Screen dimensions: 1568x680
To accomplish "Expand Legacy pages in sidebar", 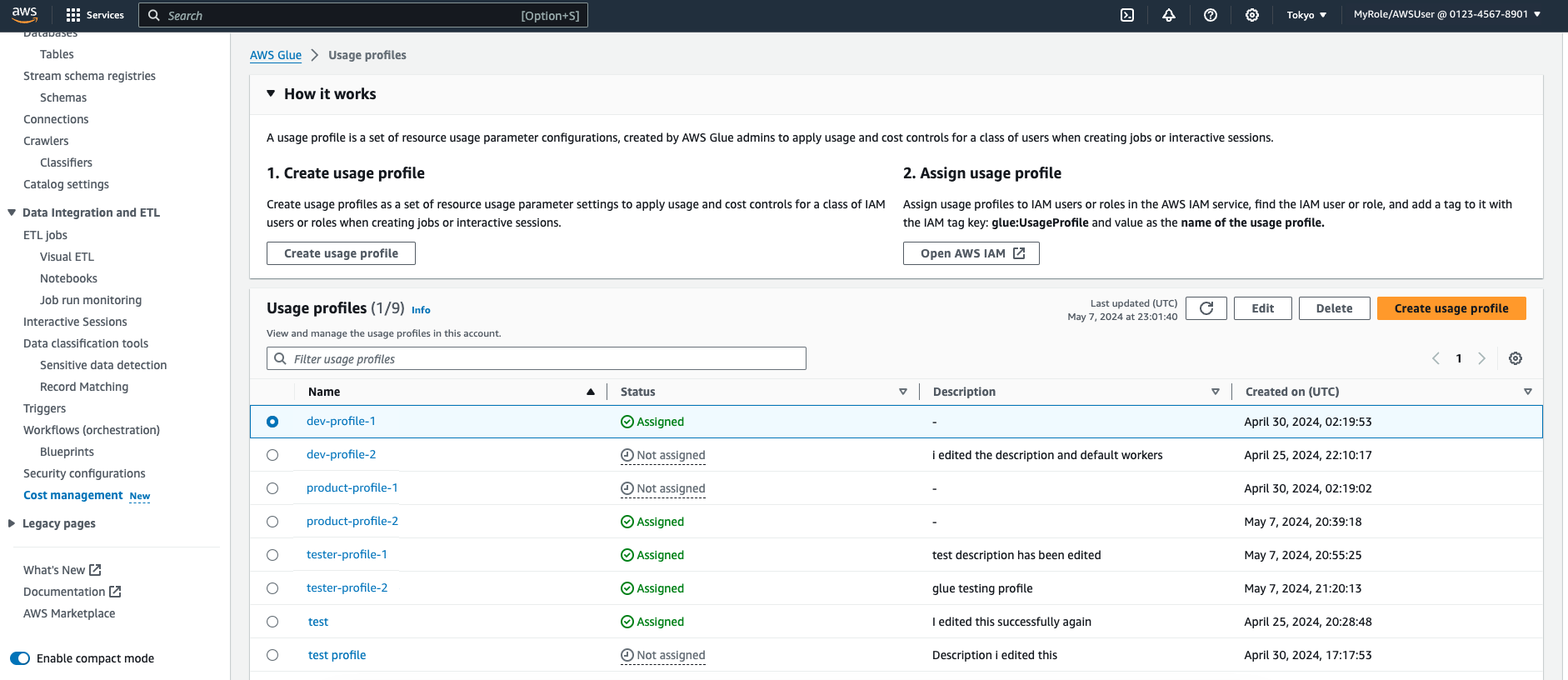I will coord(12,523).
